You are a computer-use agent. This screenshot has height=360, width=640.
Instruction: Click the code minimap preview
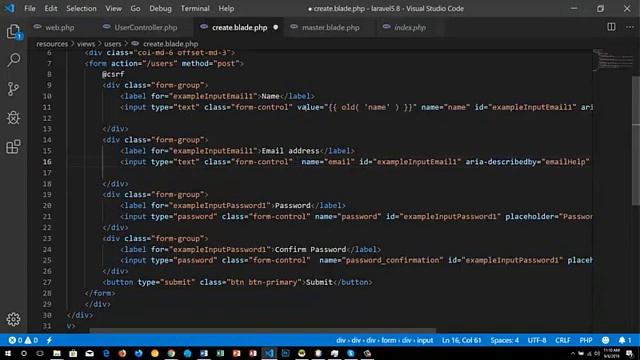click(612, 60)
